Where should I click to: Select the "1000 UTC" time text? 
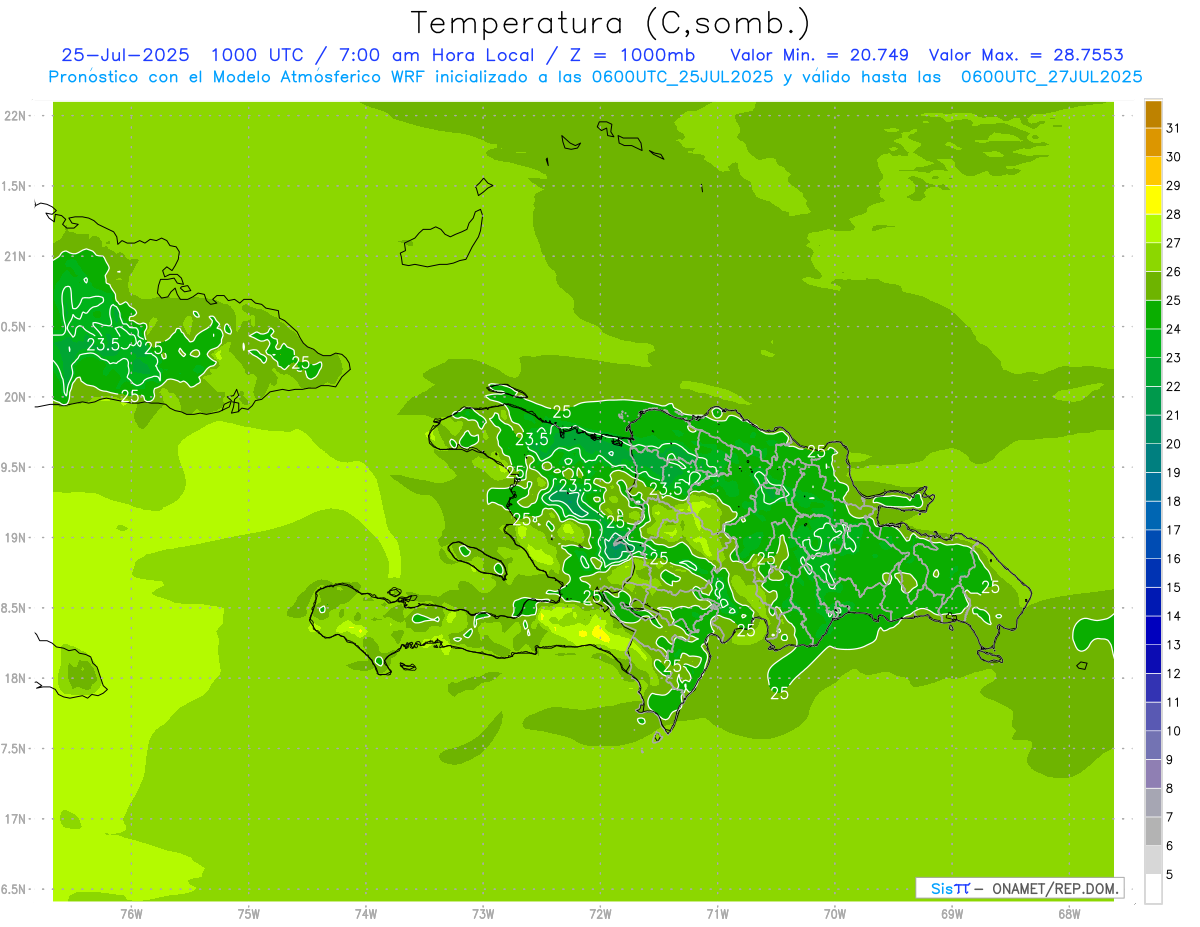click(x=256, y=55)
